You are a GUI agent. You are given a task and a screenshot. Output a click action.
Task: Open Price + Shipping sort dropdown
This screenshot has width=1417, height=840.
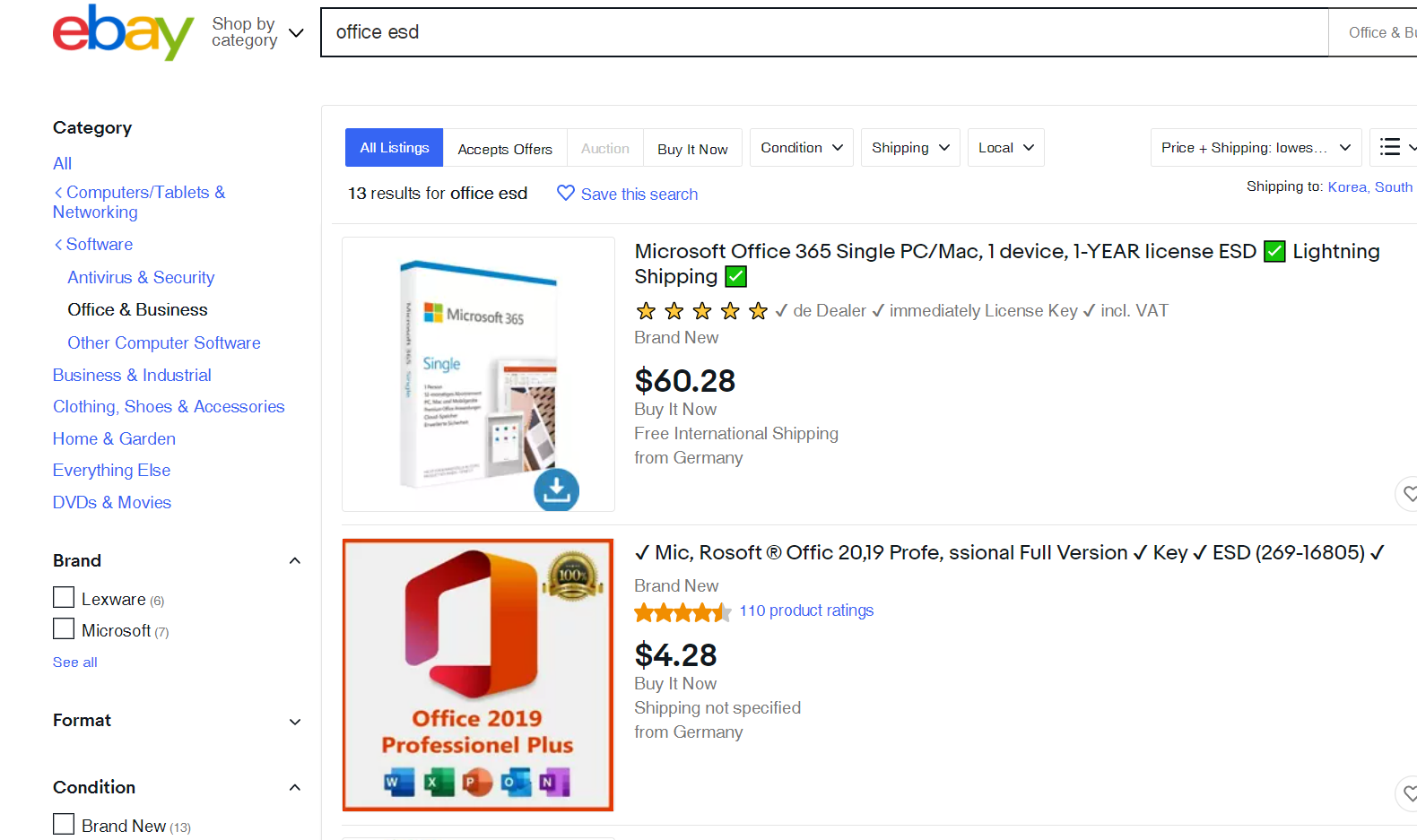1256,148
